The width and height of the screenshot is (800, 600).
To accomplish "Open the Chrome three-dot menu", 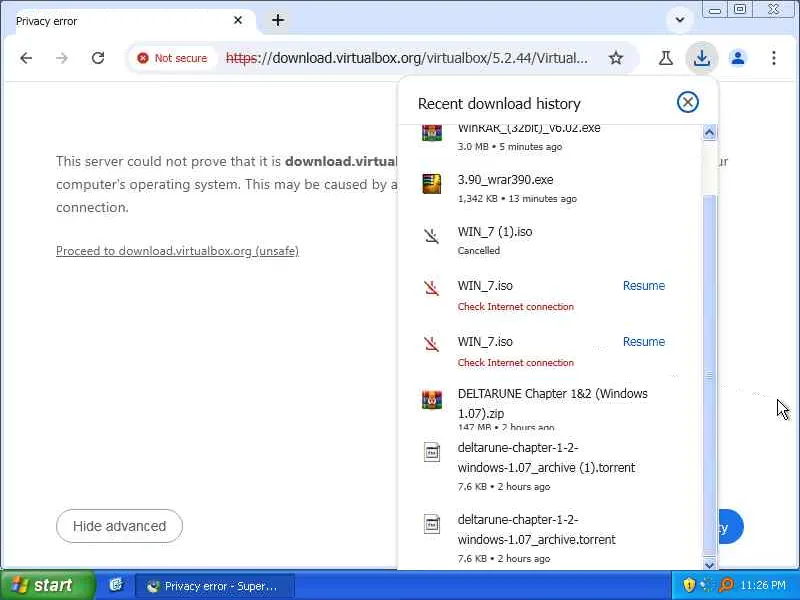I will click(x=774, y=58).
